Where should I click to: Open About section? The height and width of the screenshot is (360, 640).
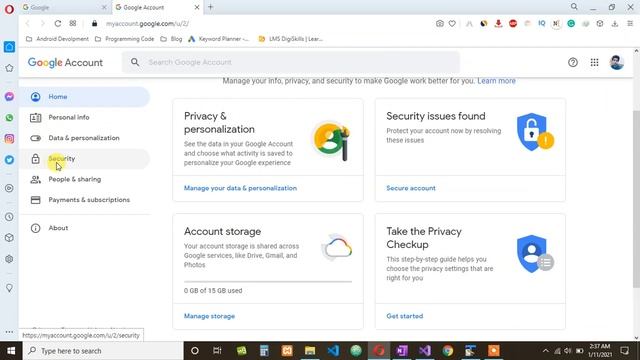(x=85, y=228)
